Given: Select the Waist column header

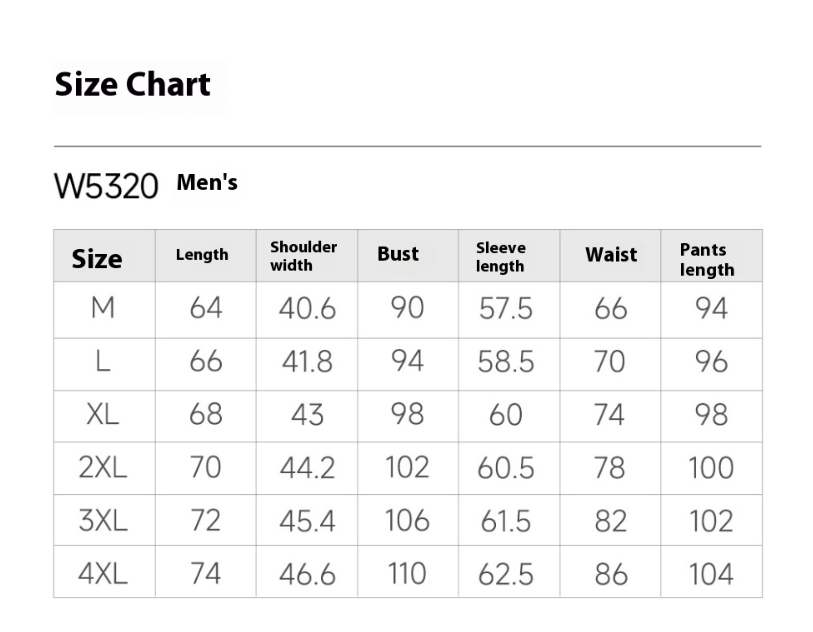Looking at the screenshot, I should (x=611, y=255).
